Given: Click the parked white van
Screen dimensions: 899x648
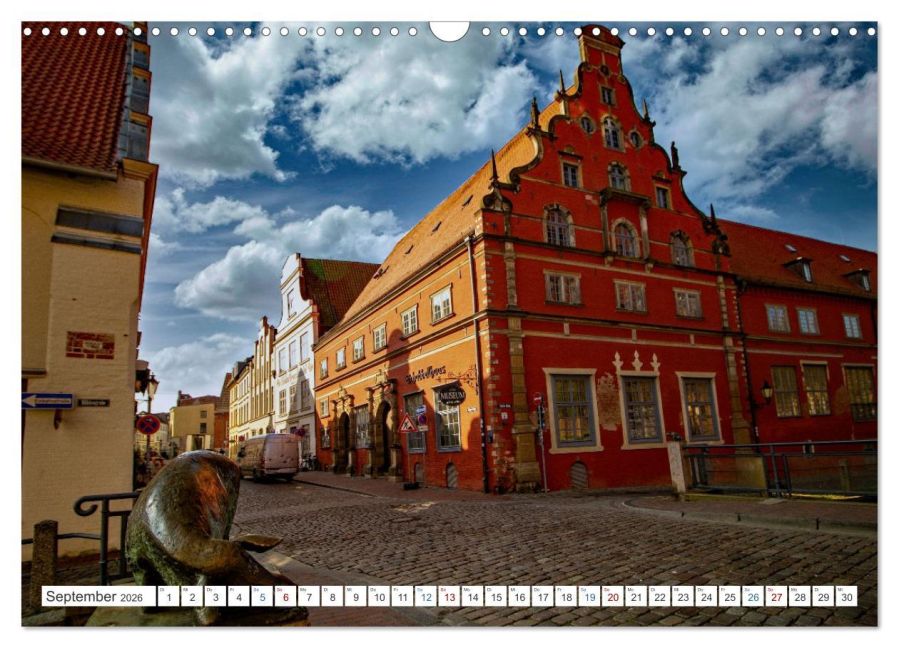Looking at the screenshot, I should pyautogui.click(x=269, y=456).
